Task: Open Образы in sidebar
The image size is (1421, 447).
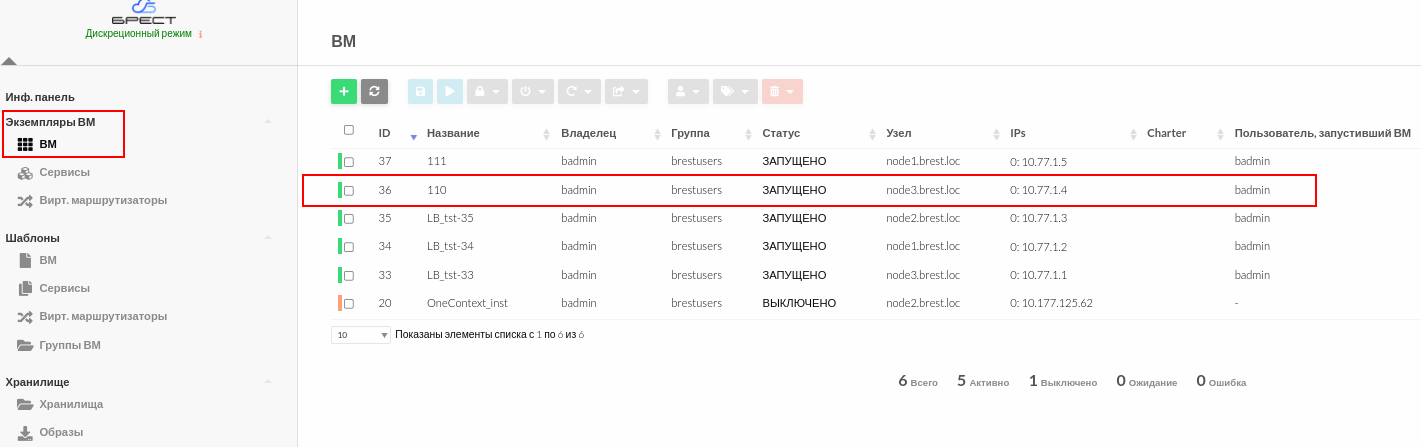Action: coord(50,432)
